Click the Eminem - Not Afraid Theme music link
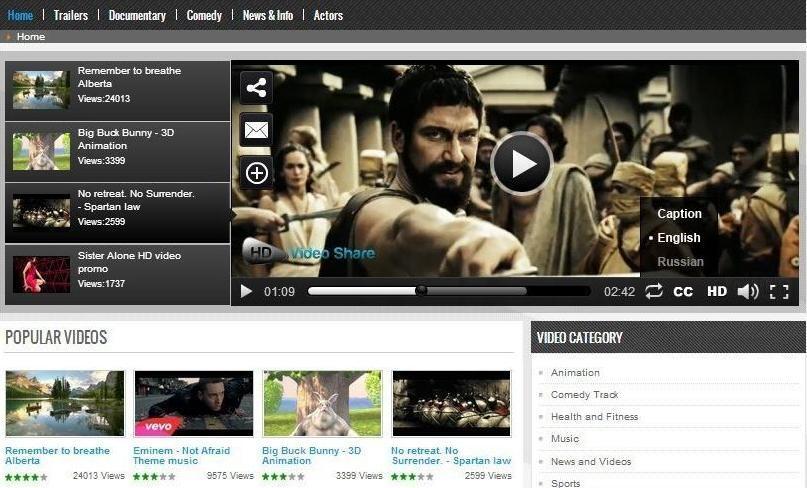Image resolution: width=807 pixels, height=488 pixels. tap(181, 456)
